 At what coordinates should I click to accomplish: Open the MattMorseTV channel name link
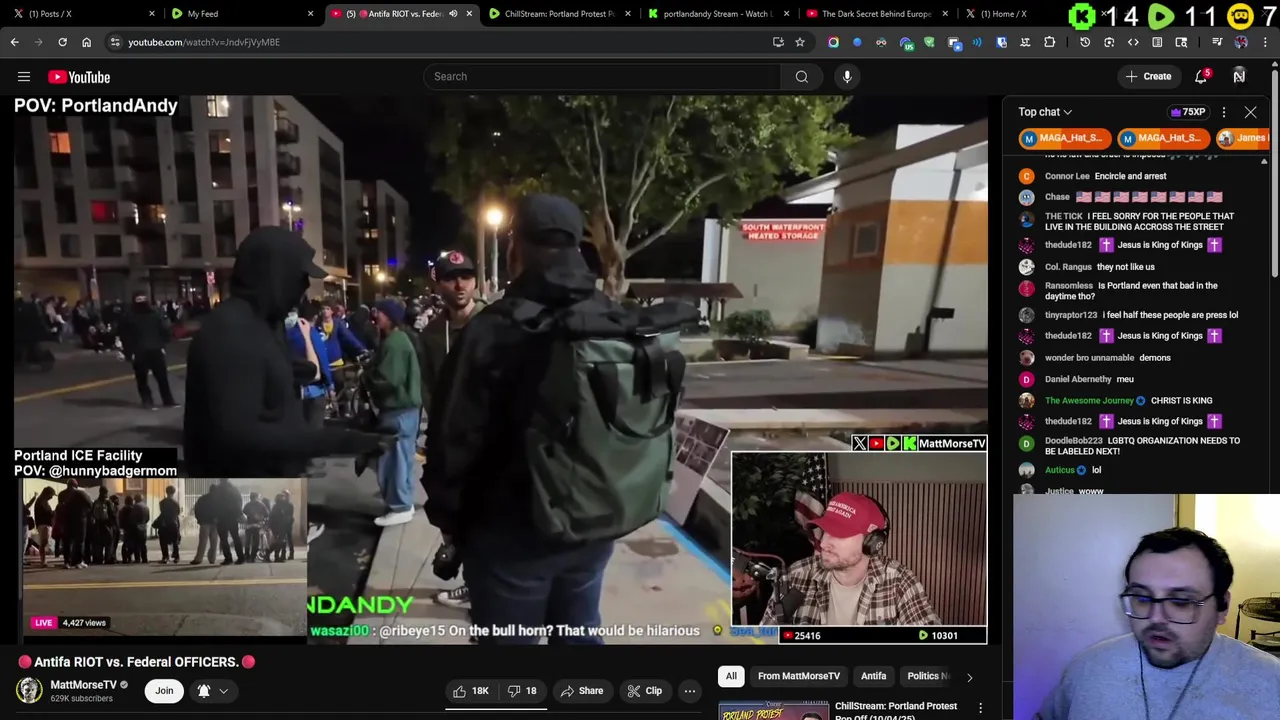(x=84, y=685)
